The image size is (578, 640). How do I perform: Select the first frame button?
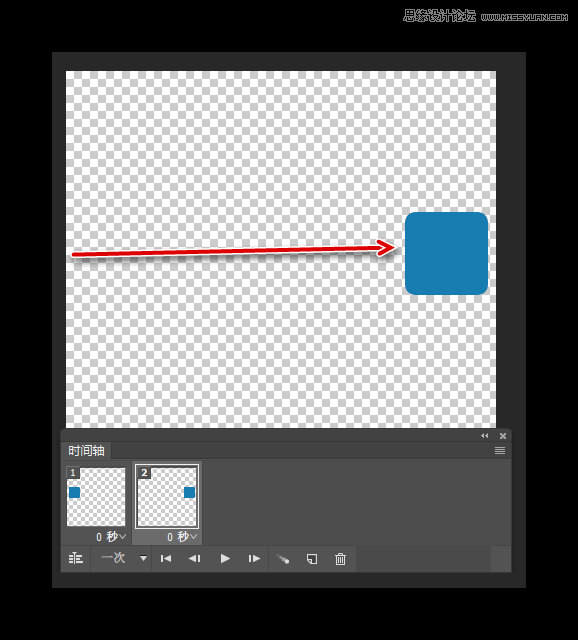(166, 558)
